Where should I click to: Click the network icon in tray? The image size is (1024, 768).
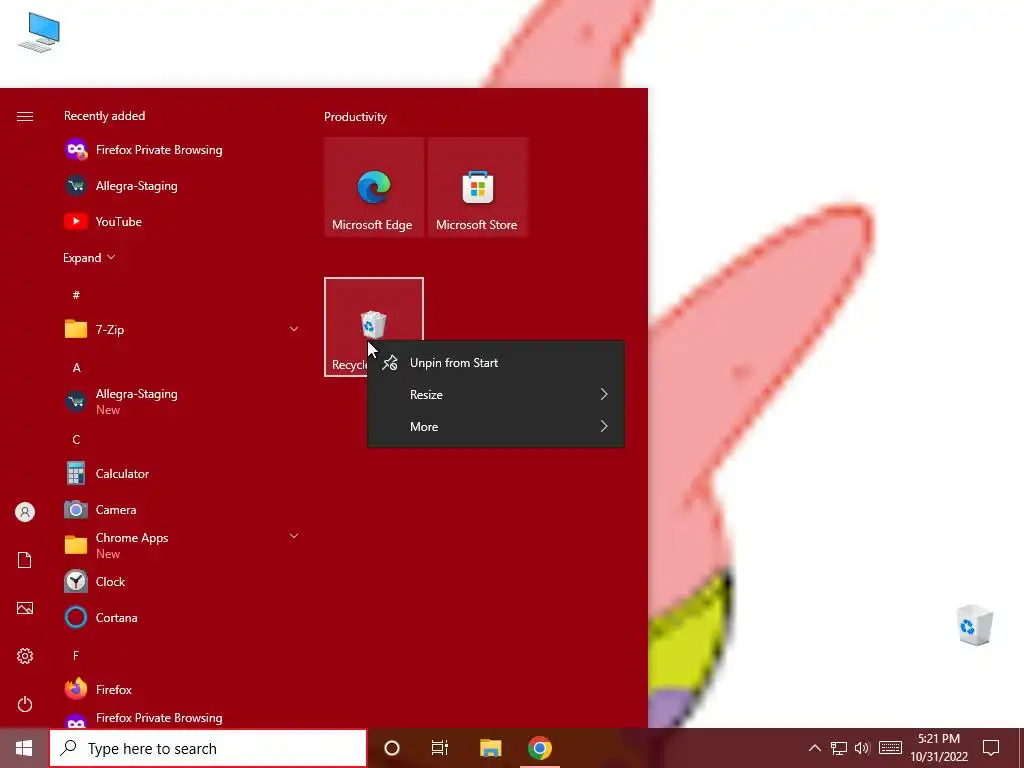[x=839, y=748]
